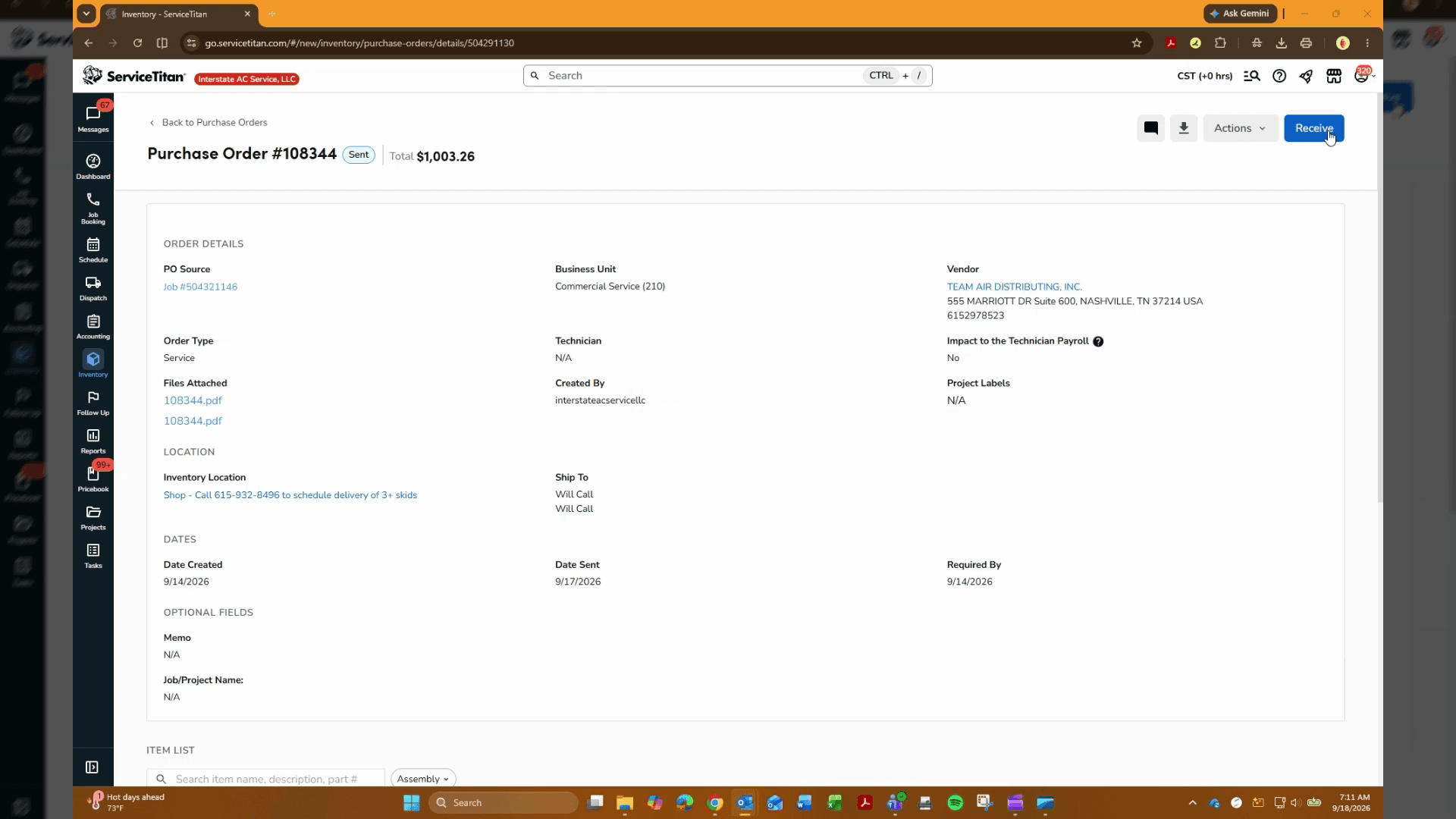Open the Marketplace storefront icon
Viewport: 1456px width, 819px height.
[x=1334, y=76]
